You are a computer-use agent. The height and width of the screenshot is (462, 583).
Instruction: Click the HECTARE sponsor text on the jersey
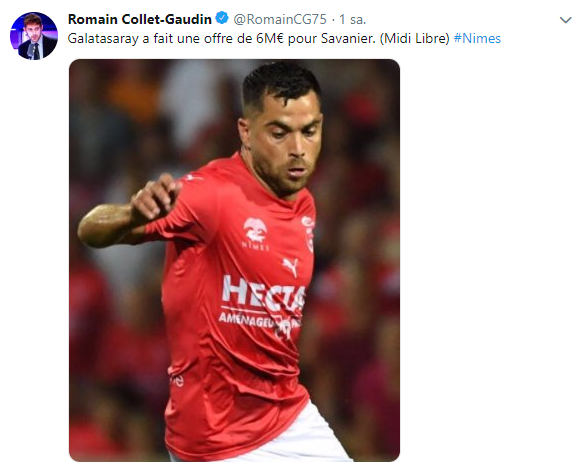263,293
